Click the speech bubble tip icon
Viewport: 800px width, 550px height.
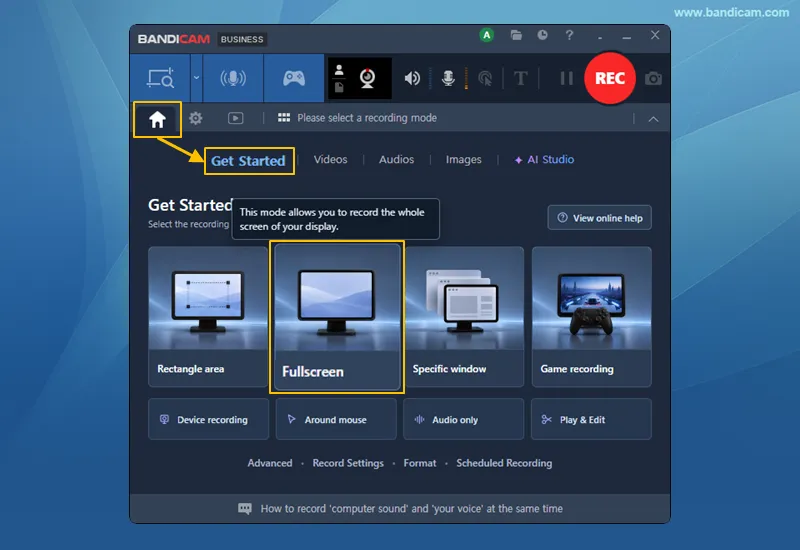pos(245,509)
